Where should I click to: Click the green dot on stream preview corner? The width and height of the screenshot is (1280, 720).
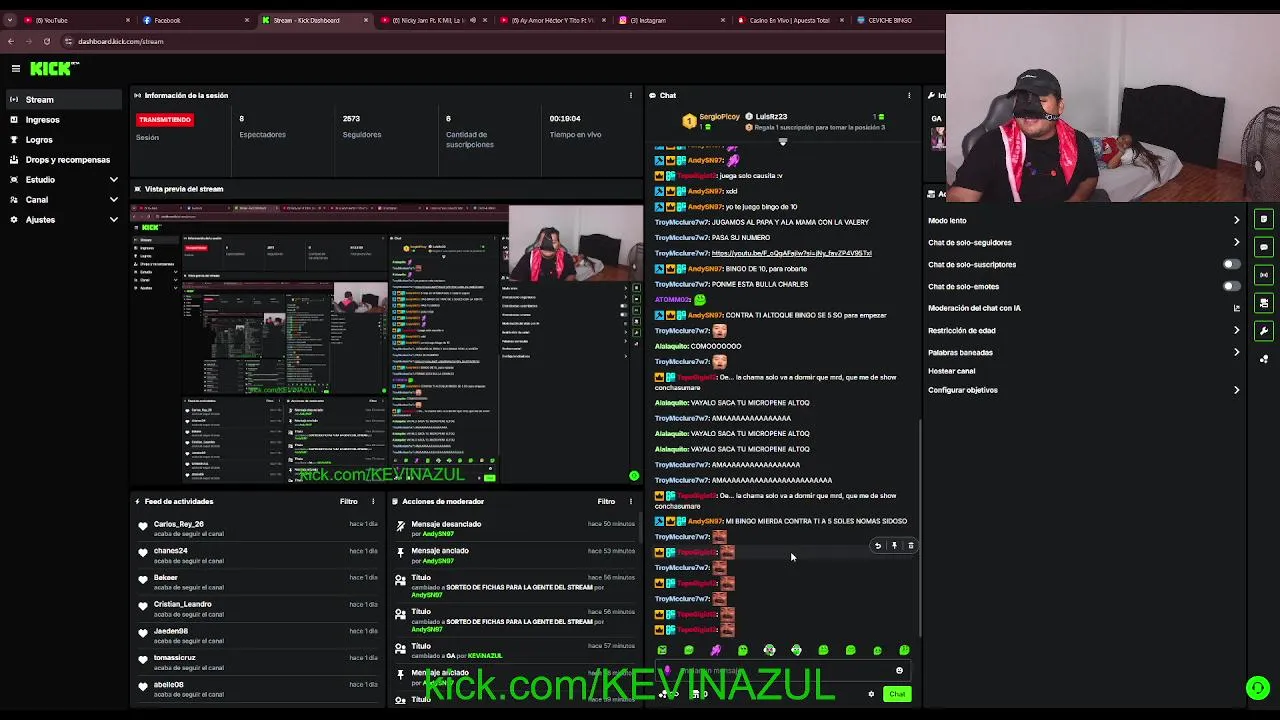tap(634, 476)
